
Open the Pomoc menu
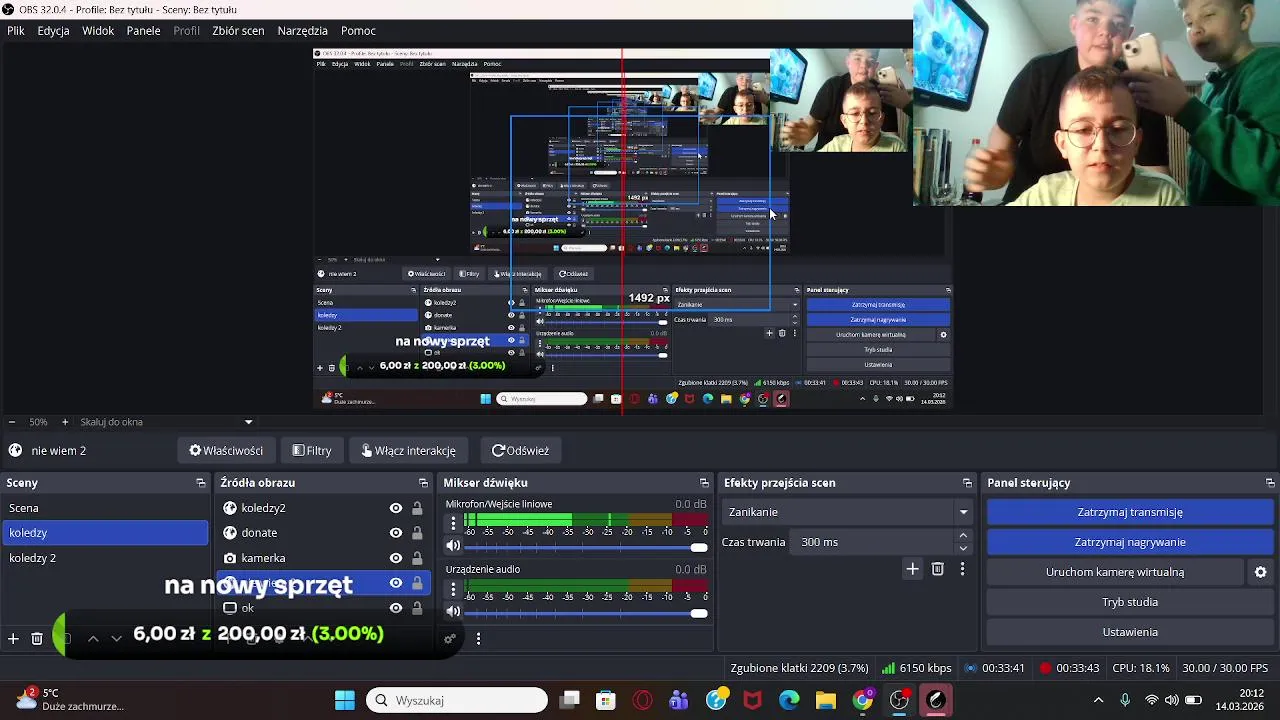358,31
